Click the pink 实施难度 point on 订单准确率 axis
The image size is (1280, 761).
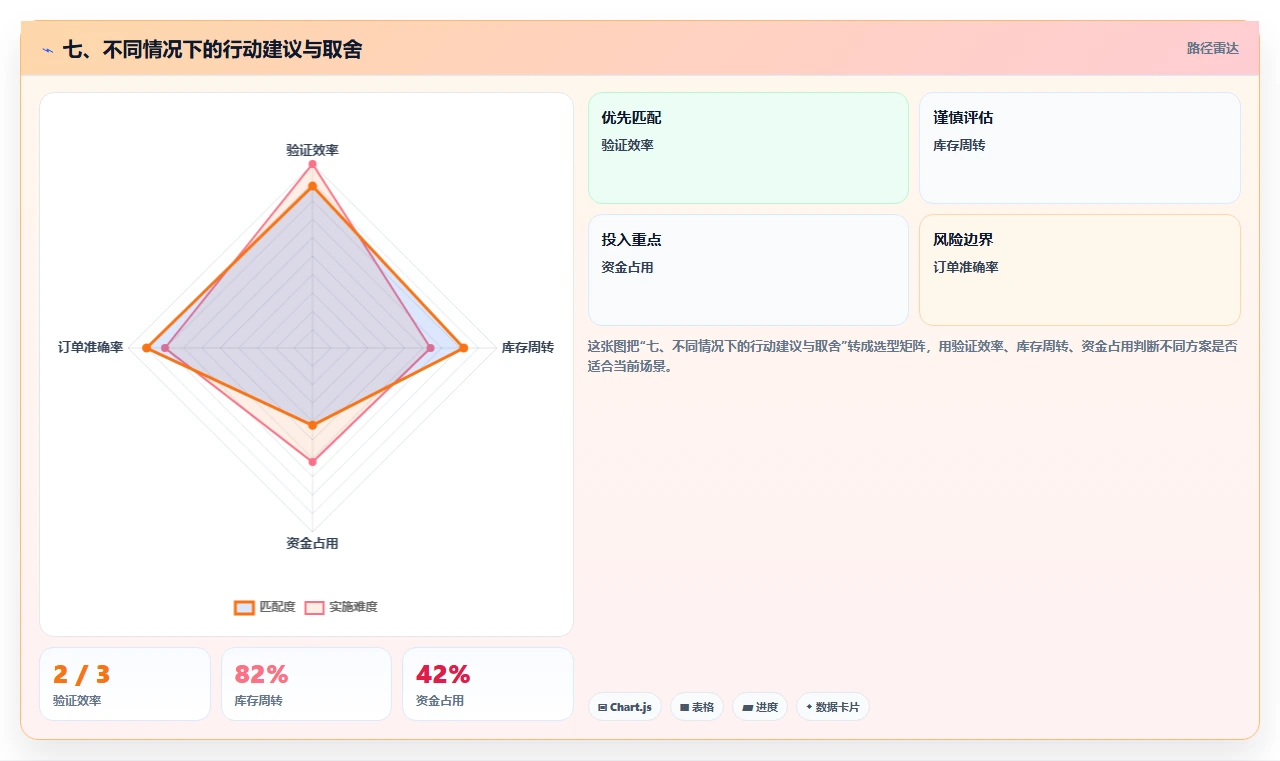165,348
